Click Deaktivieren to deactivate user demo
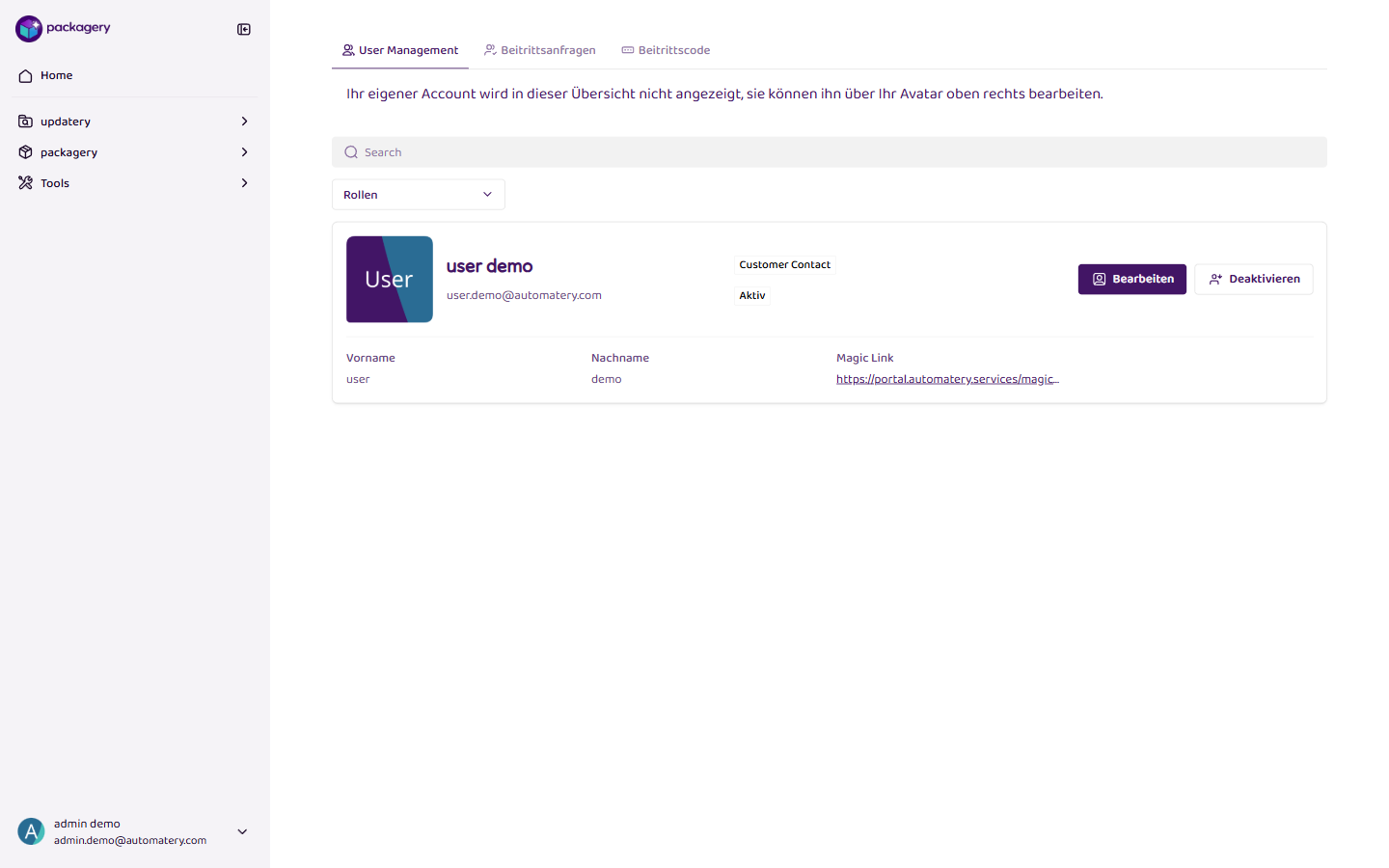Viewport: 1389px width, 868px height. pos(1253,279)
